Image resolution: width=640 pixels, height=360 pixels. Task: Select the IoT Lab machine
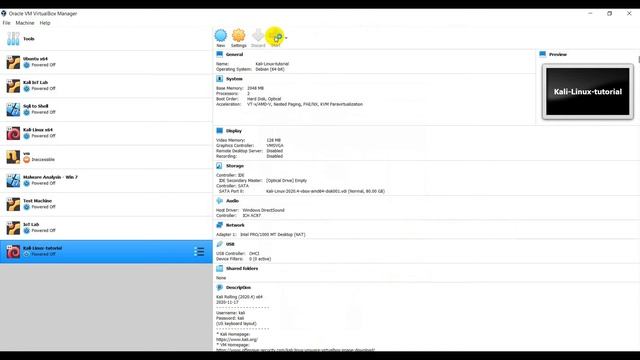pos(106,228)
